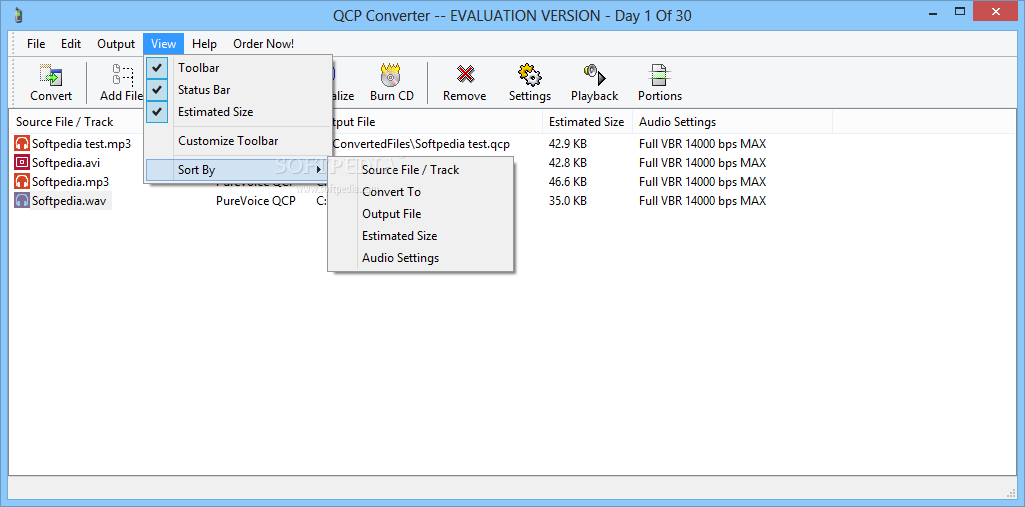Click the red X Remove icon

point(465,75)
